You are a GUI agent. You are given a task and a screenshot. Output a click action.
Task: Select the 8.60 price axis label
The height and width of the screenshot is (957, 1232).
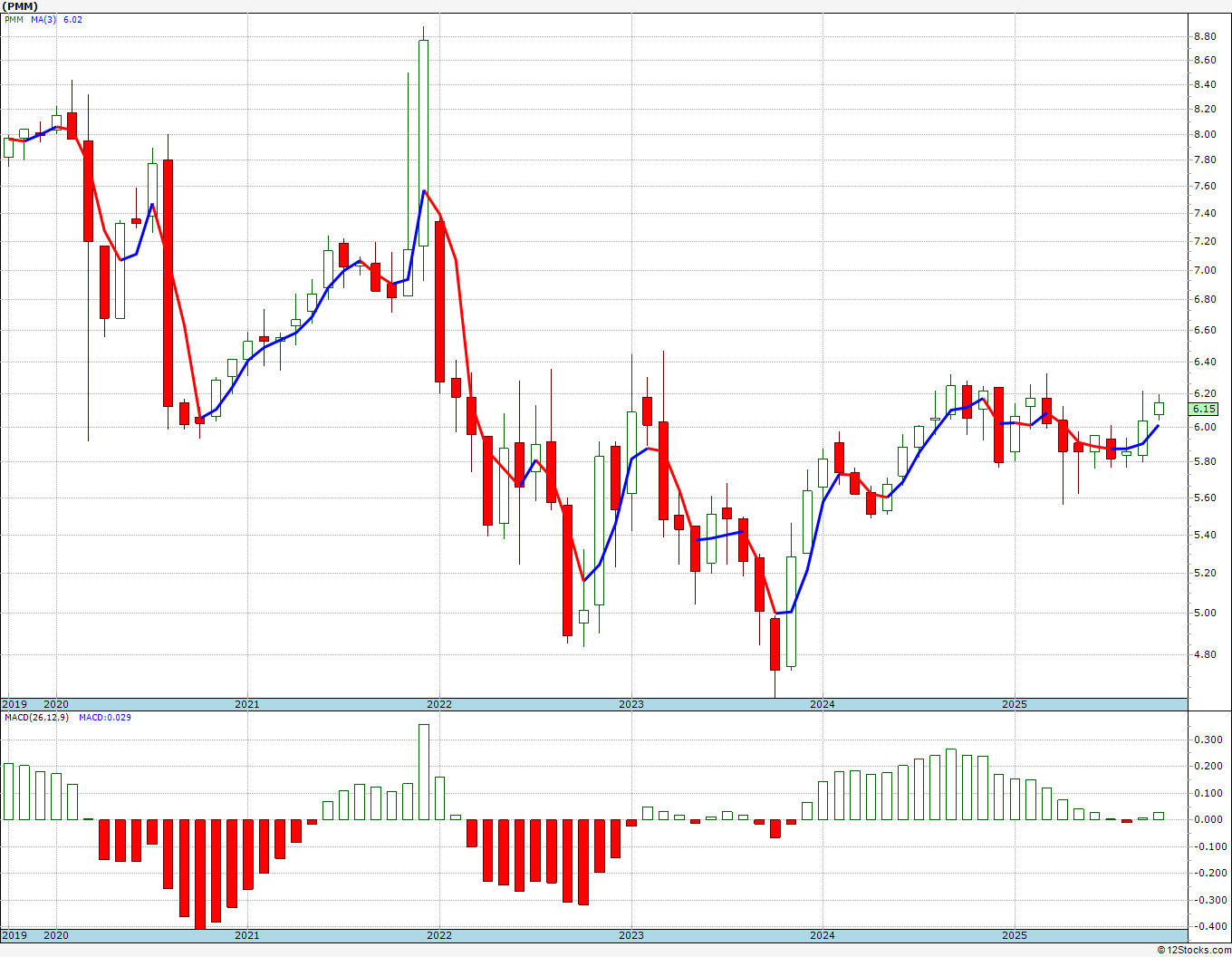pos(1205,60)
